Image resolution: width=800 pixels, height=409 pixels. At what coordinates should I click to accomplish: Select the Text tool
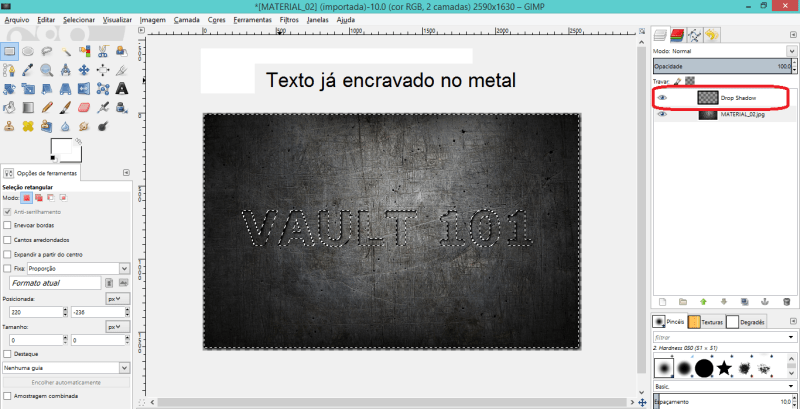click(x=121, y=89)
